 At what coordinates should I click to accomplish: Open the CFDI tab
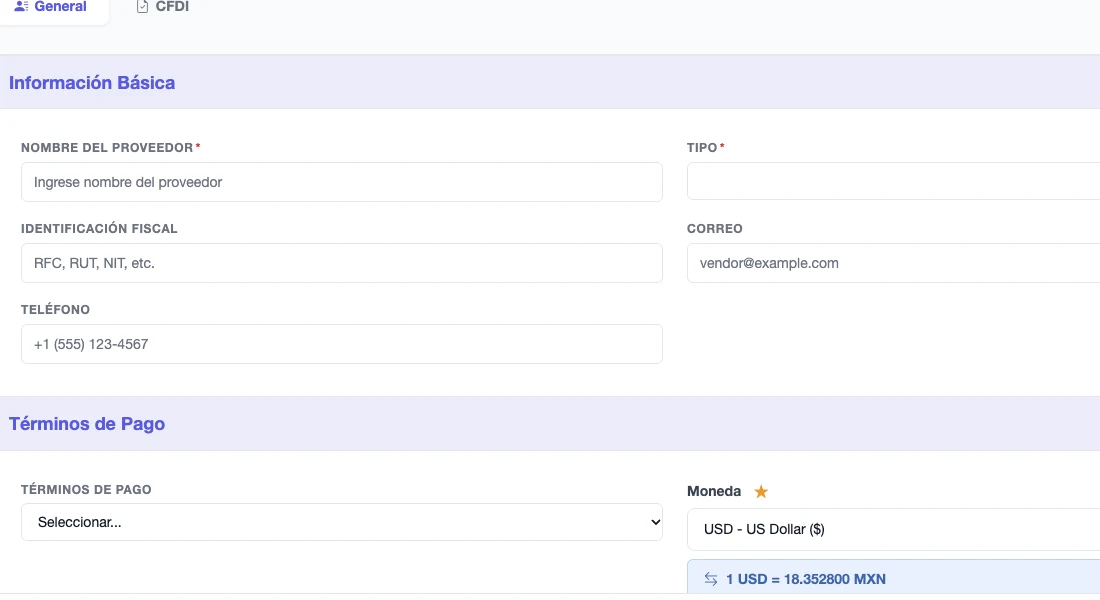click(x=163, y=7)
